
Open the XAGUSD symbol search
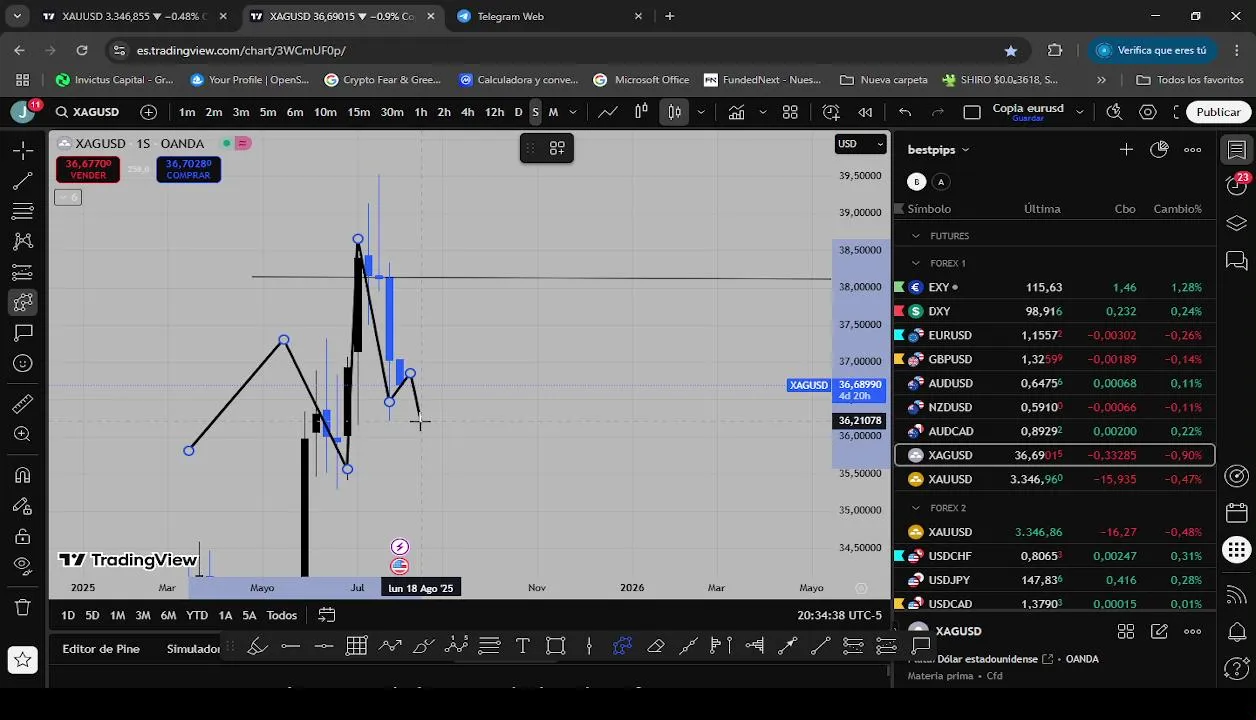(x=88, y=112)
